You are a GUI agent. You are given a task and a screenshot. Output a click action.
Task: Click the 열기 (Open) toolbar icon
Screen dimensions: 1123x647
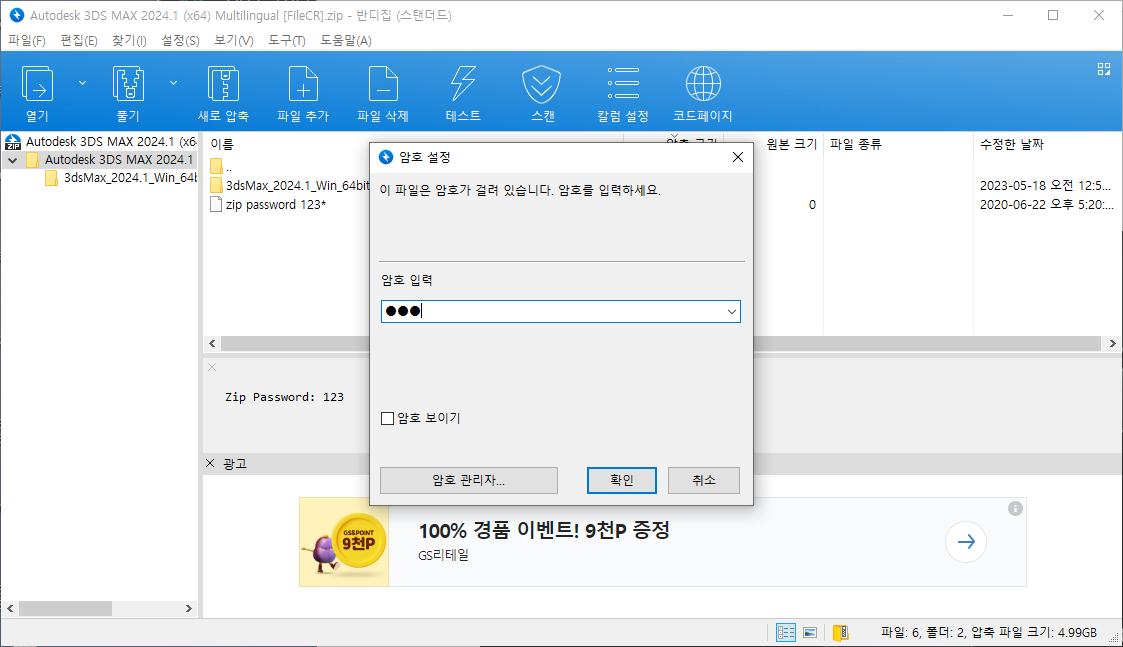point(37,85)
